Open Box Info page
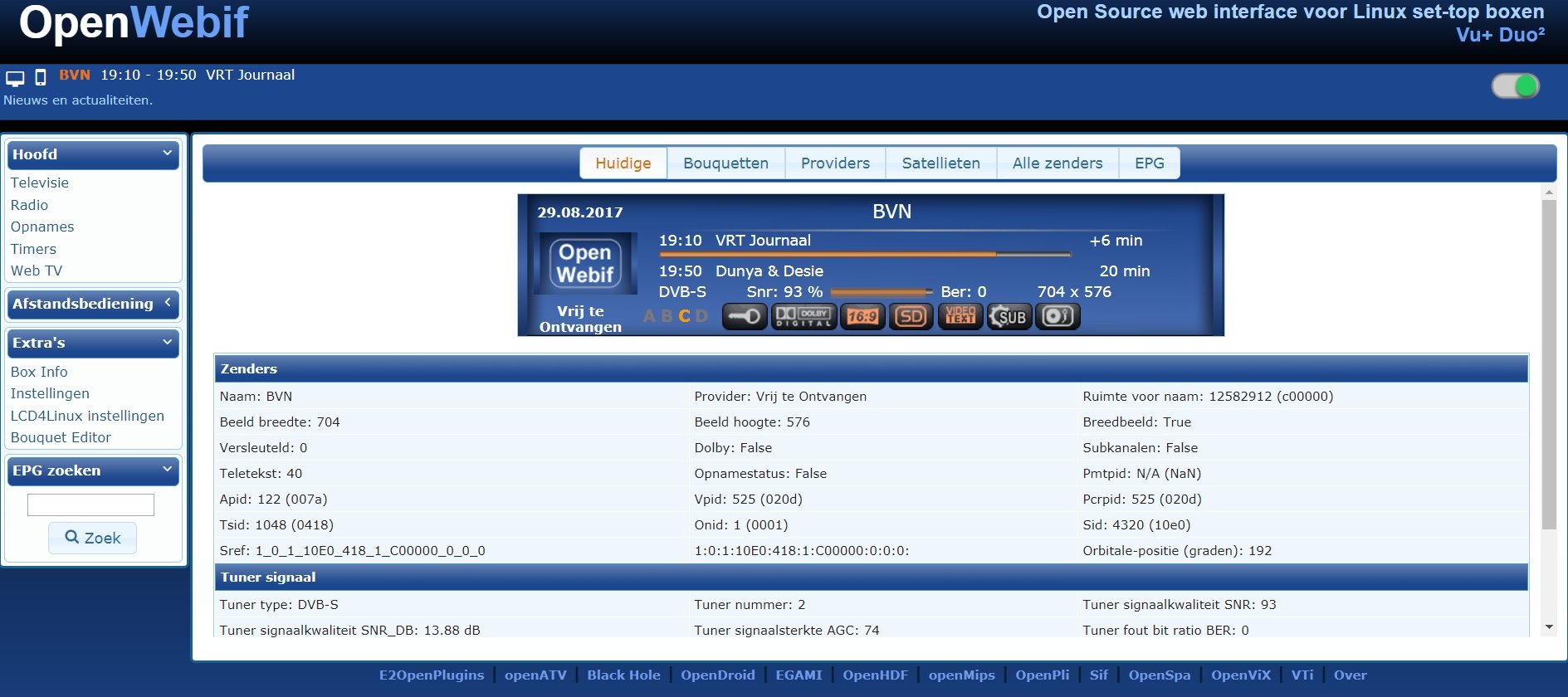 pos(39,372)
